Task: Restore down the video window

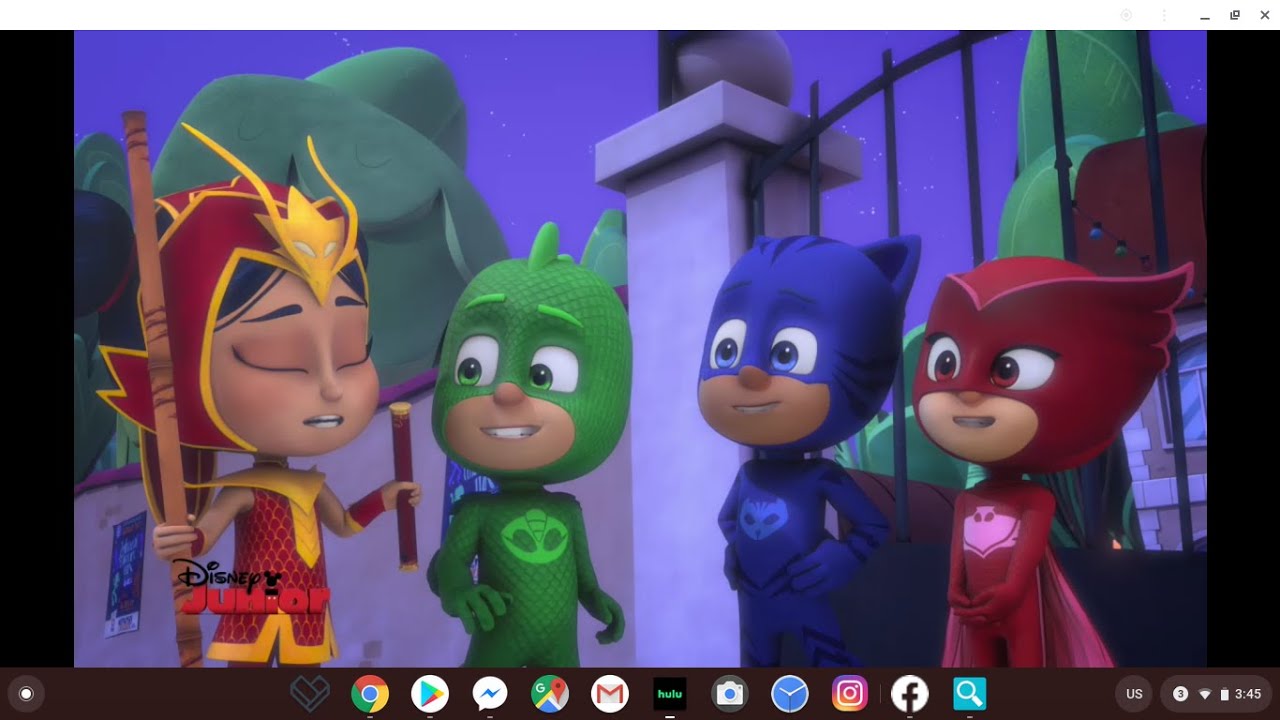Action: coord(1235,15)
